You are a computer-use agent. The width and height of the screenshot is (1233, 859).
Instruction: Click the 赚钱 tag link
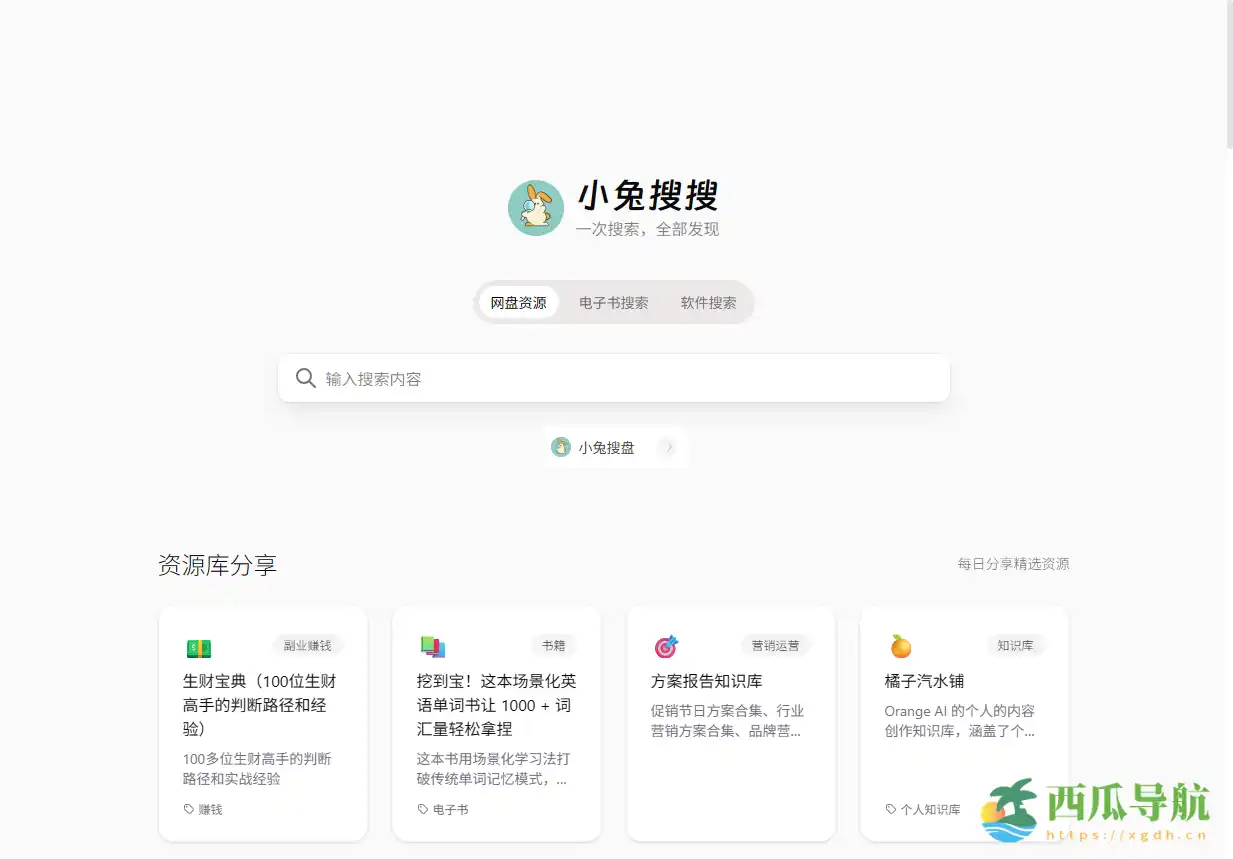point(209,809)
